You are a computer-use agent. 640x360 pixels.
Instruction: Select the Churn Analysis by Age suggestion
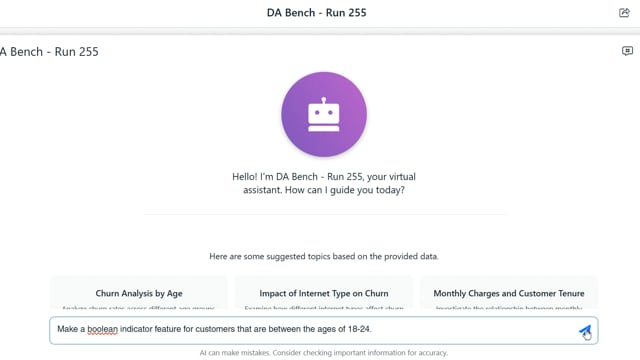(x=139, y=293)
